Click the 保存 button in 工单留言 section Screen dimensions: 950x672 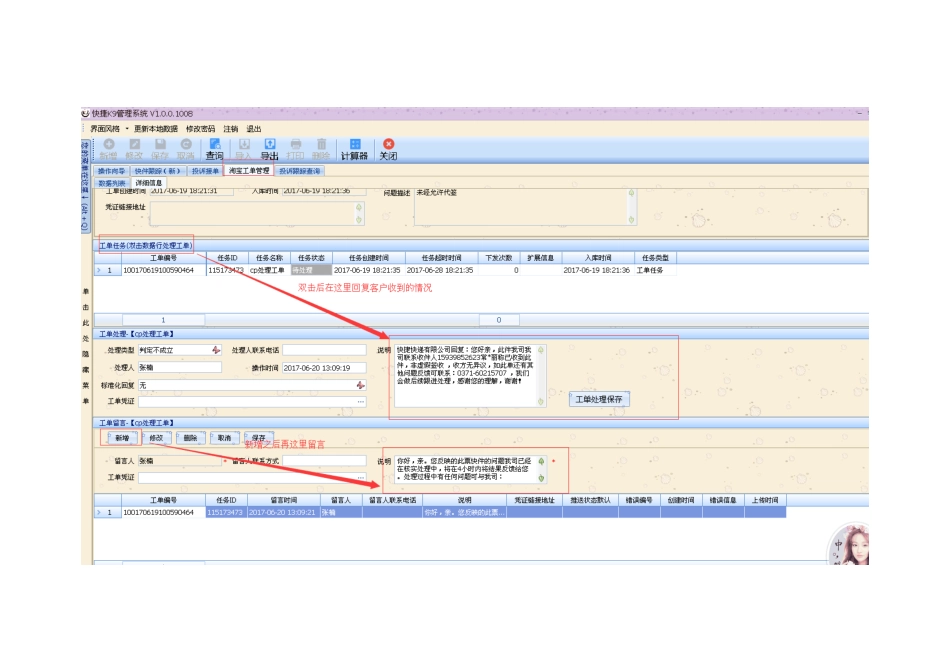click(x=258, y=438)
